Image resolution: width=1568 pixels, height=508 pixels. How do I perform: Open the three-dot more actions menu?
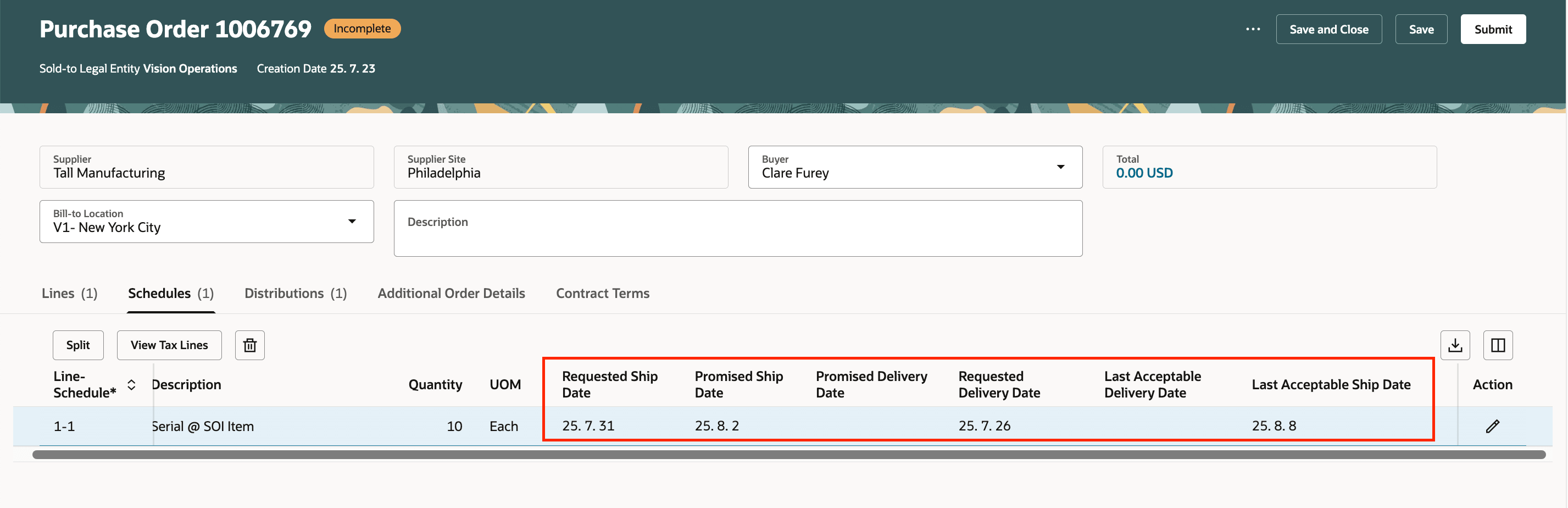click(1253, 29)
